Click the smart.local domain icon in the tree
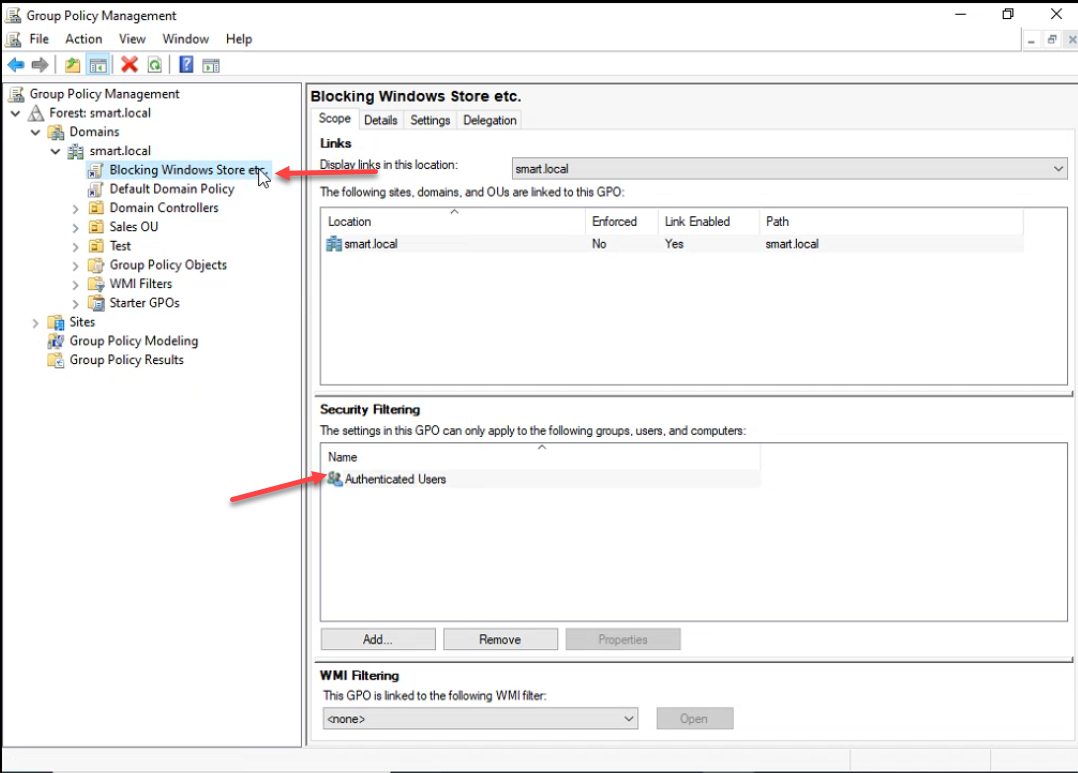 coord(76,151)
